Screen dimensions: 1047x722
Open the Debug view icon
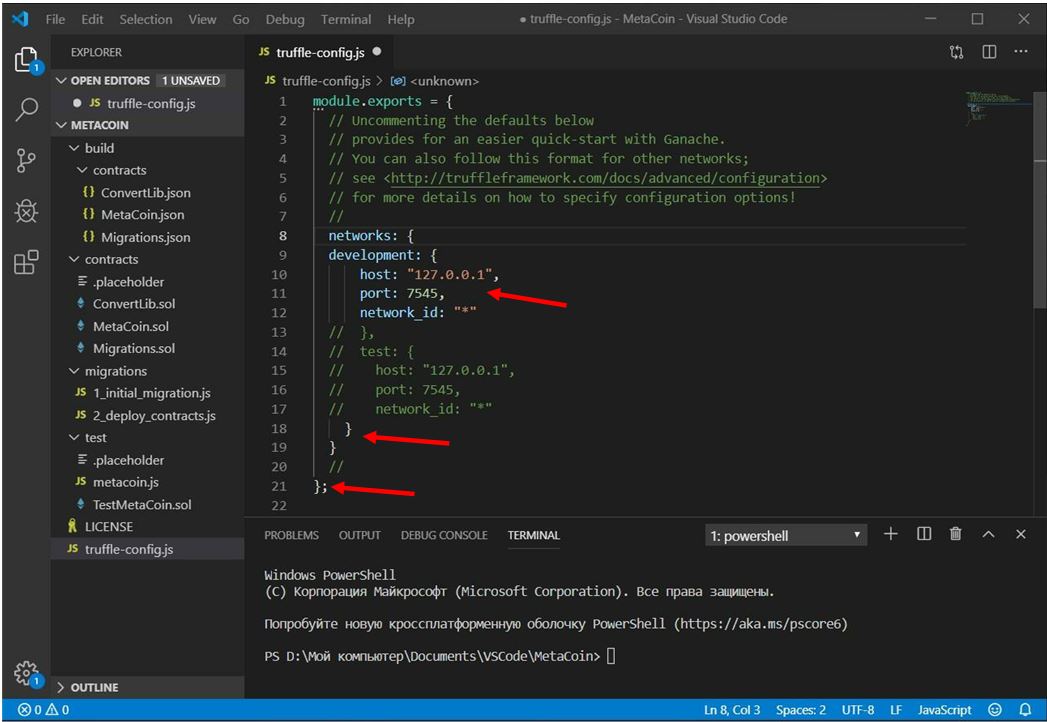coord(26,211)
